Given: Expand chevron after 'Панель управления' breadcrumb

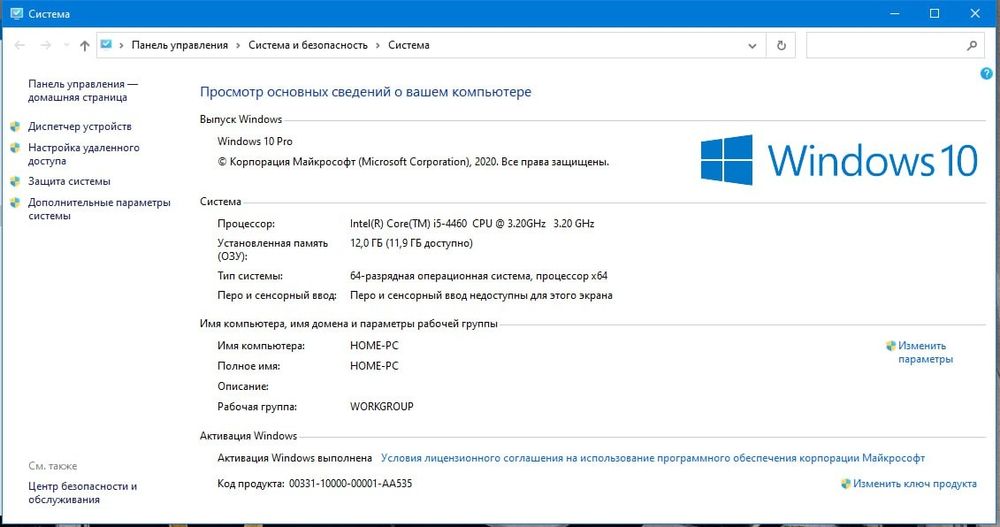Looking at the screenshot, I should (x=238, y=45).
